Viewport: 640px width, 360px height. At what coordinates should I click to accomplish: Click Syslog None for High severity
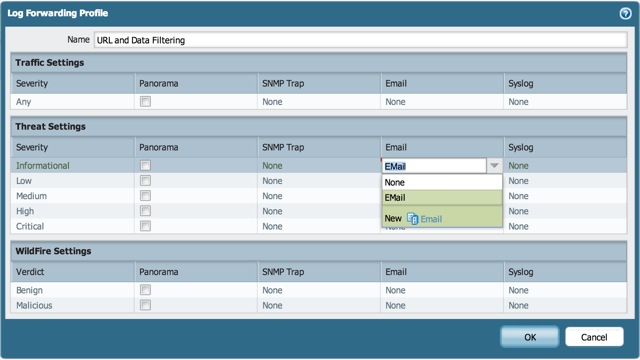518,211
